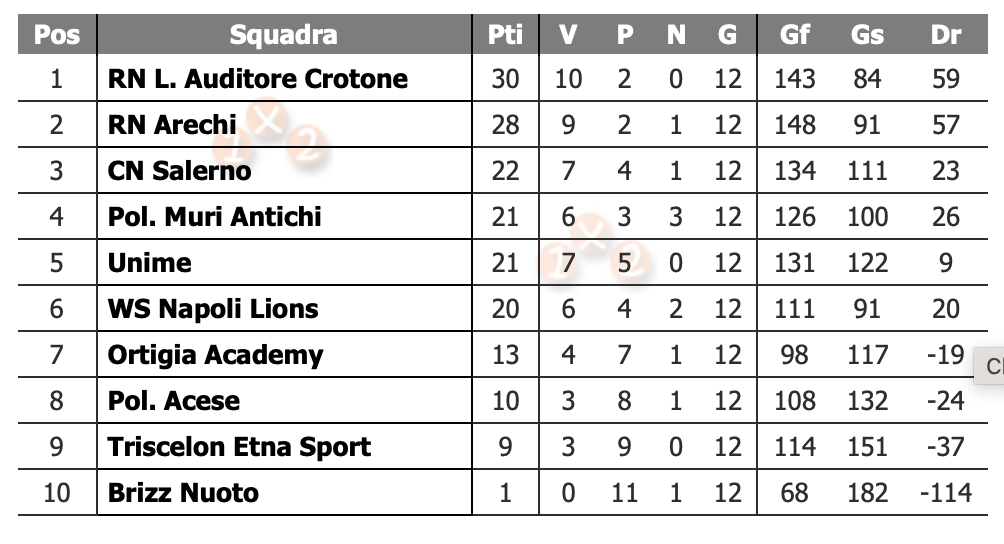Click Brizz Nuoto team name
The height and width of the screenshot is (544, 1004).
(183, 493)
